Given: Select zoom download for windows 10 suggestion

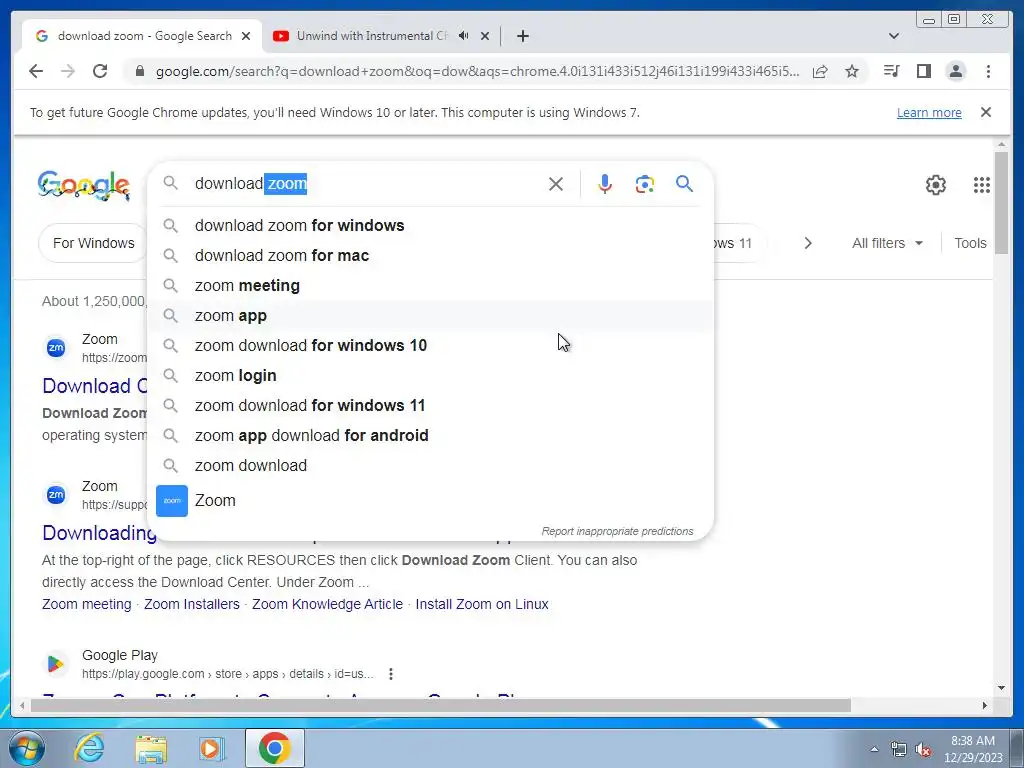Looking at the screenshot, I should 431,345.
